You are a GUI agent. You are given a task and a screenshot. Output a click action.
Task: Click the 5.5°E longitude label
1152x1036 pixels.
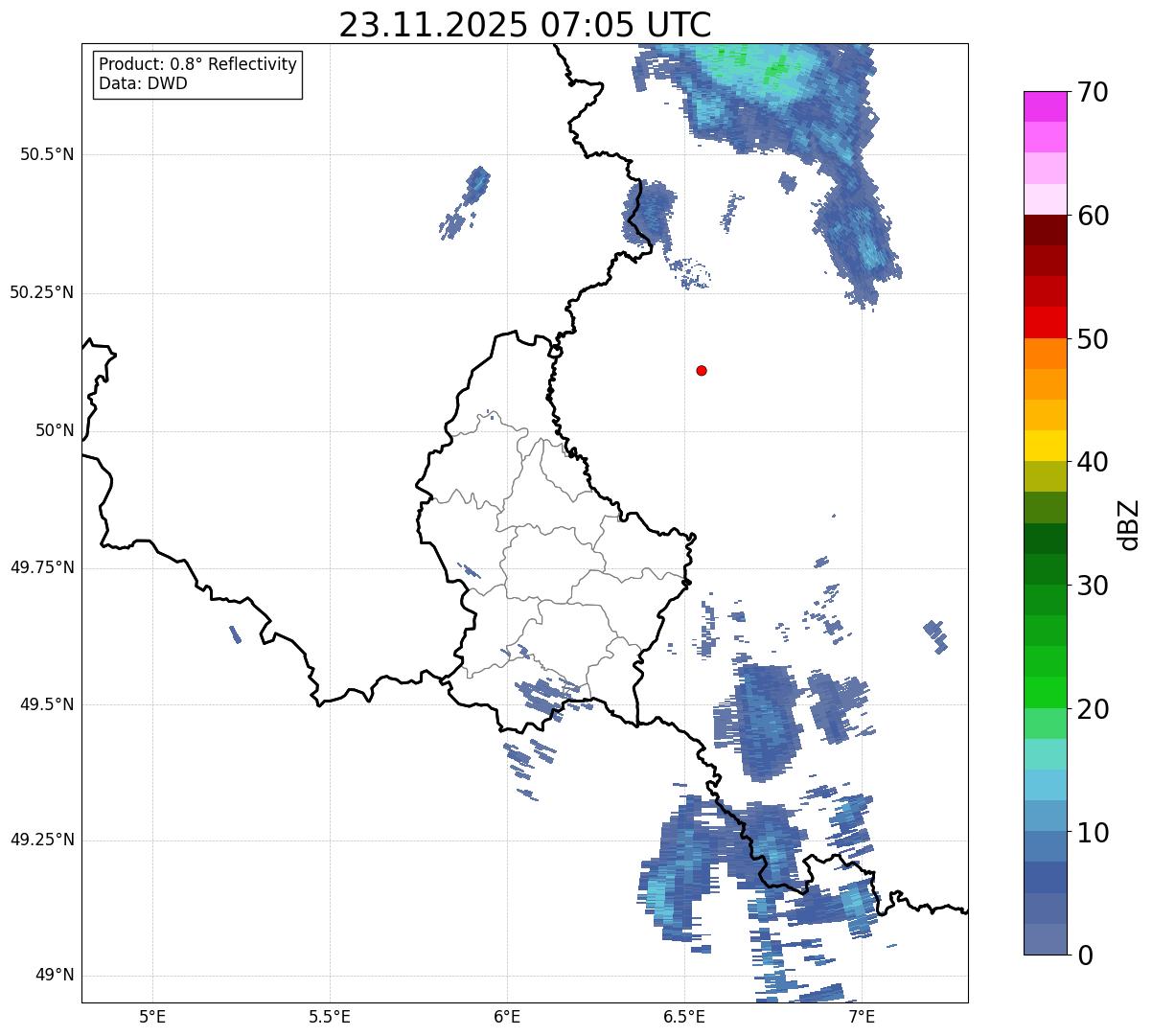pos(330,1017)
